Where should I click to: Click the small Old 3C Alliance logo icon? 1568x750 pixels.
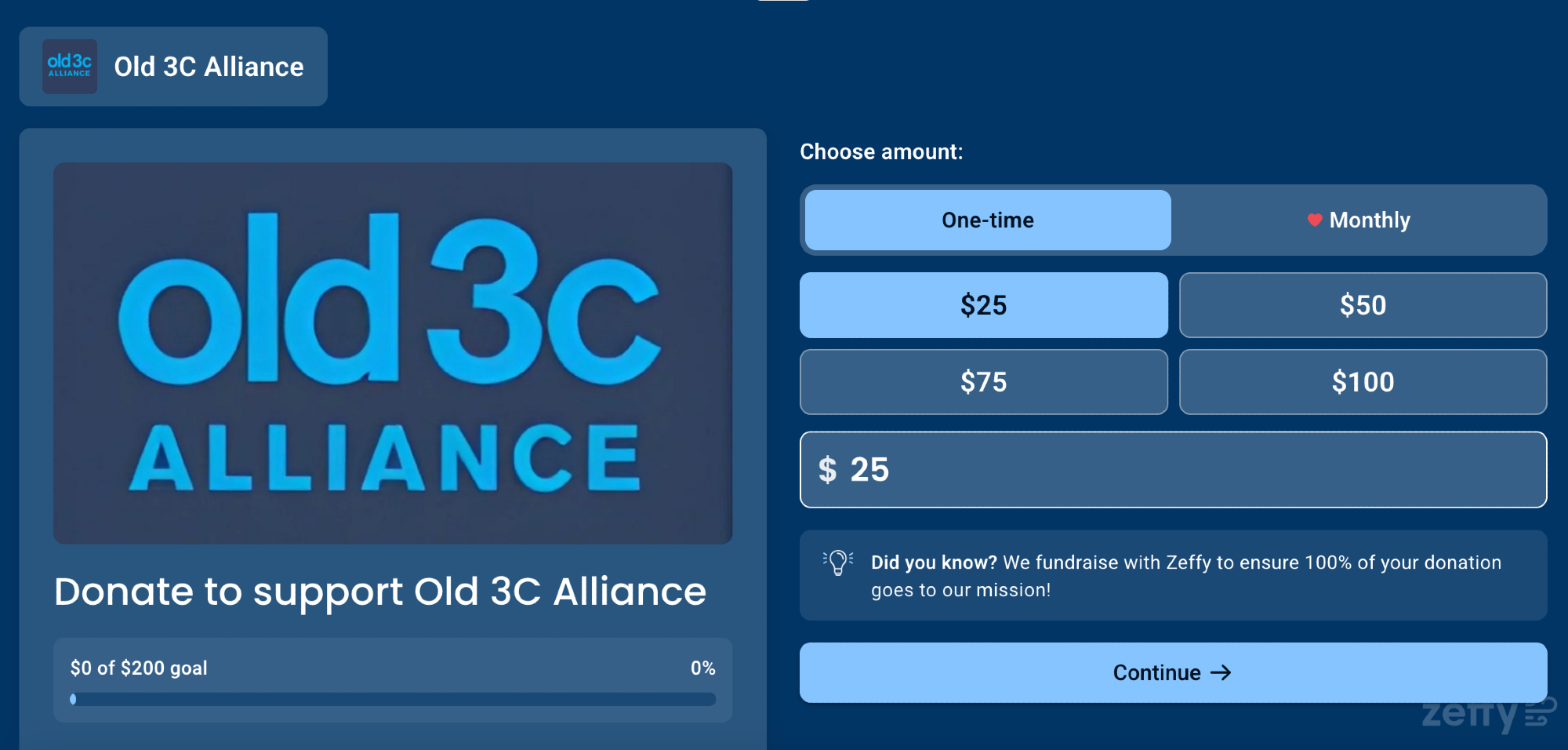pos(70,67)
